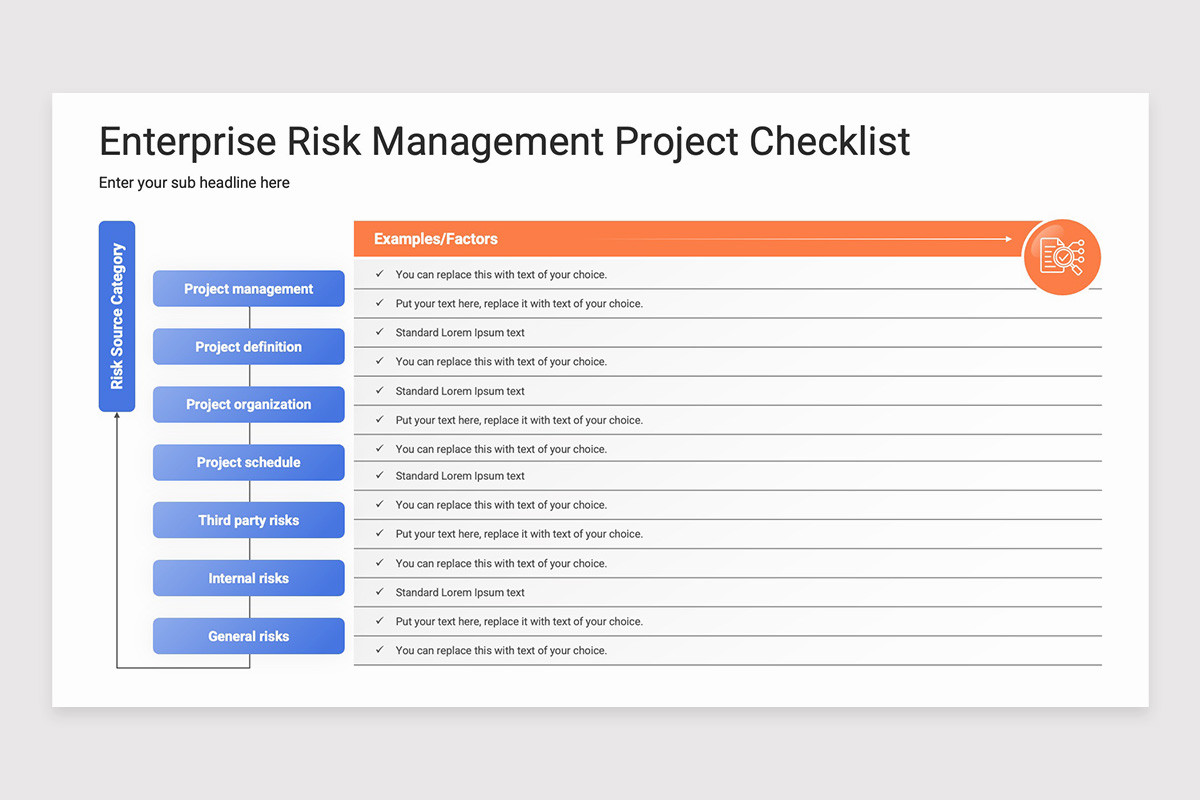Select the Internal risks category box

(249, 579)
